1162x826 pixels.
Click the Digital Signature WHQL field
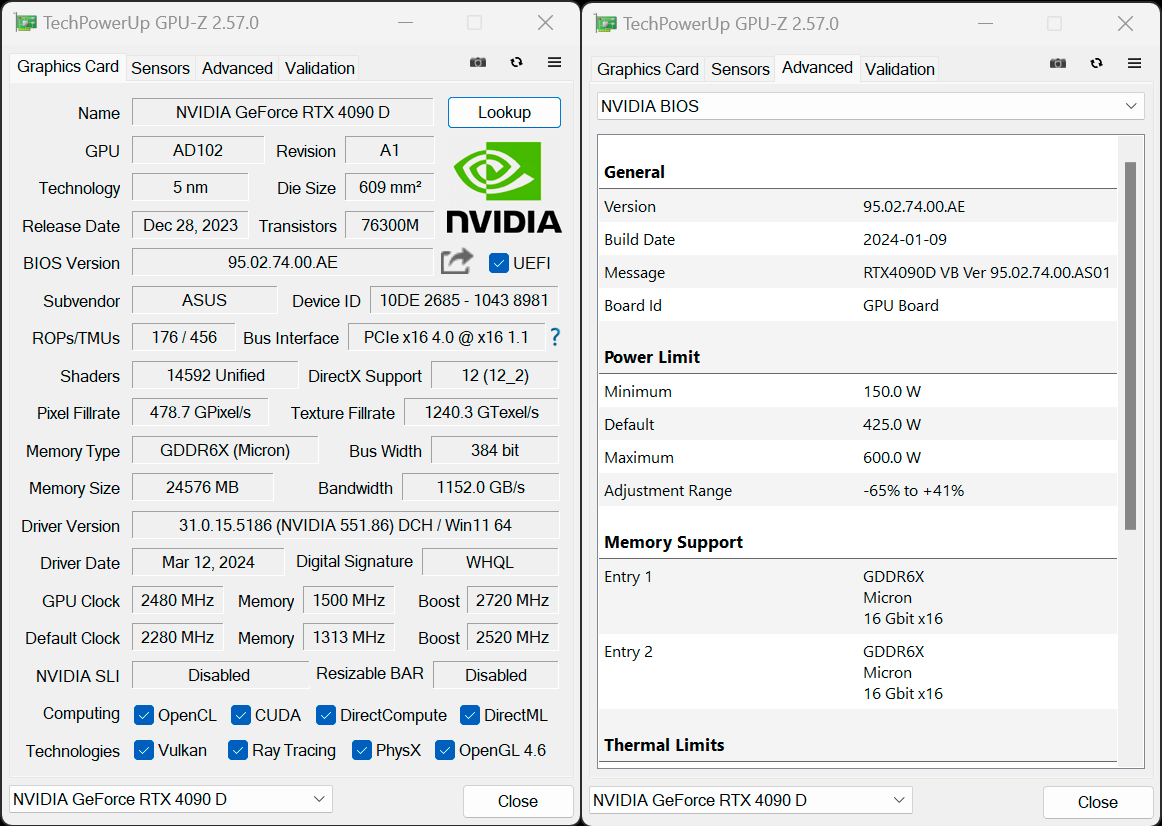490,562
